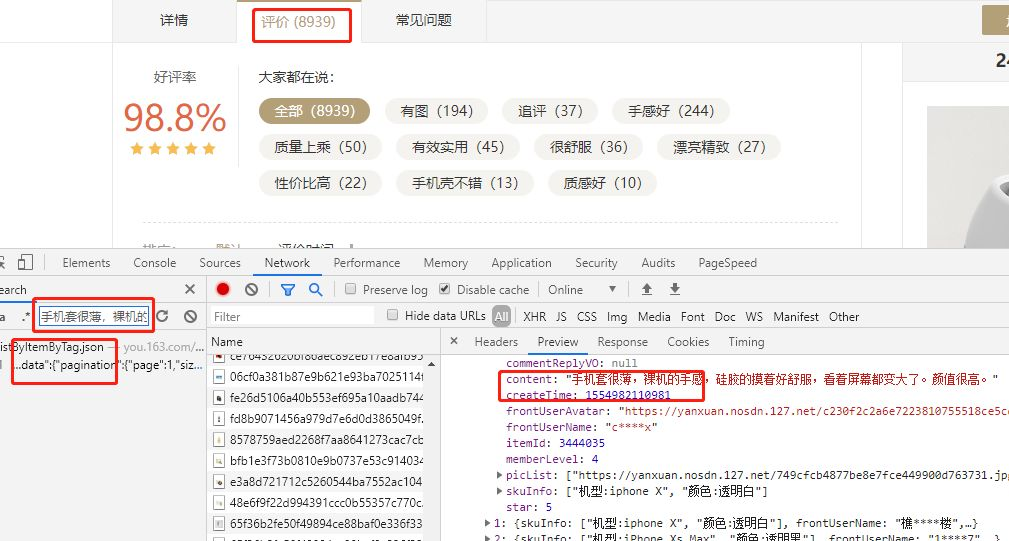Switch to the Performance panel
Image resolution: width=1009 pixels, height=541 pixels.
367,262
